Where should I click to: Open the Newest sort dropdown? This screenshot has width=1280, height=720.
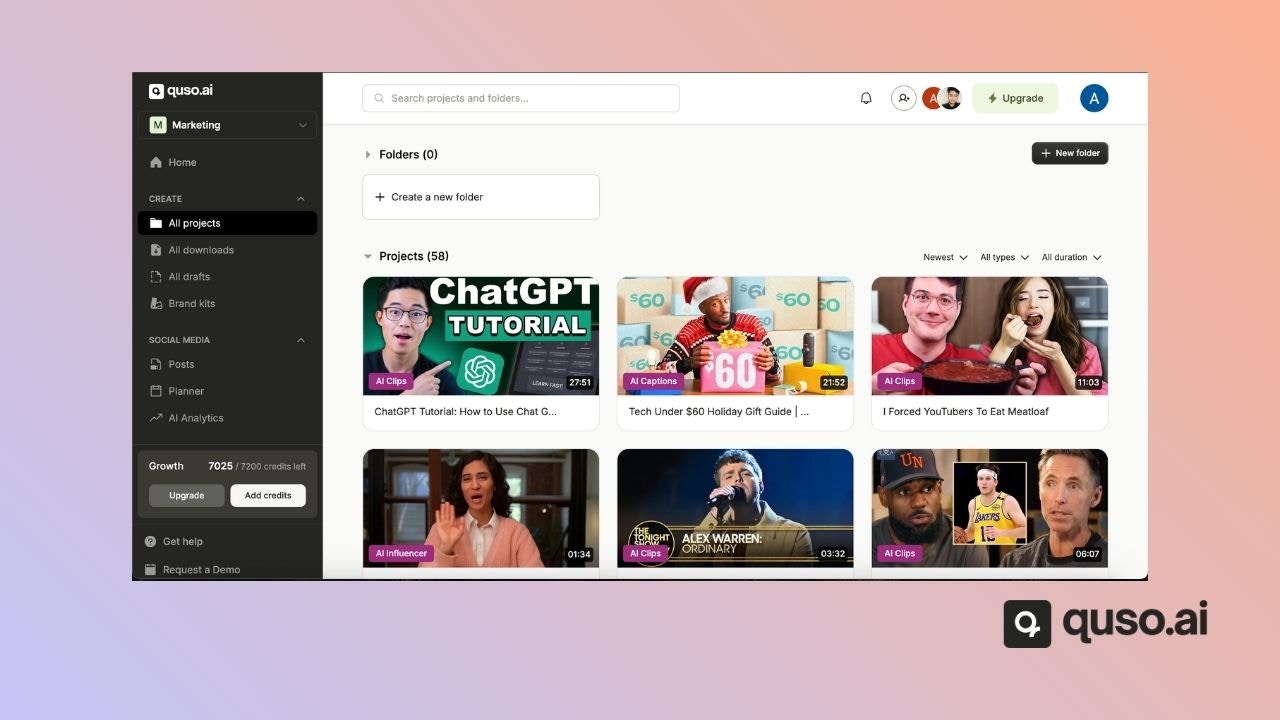pyautogui.click(x=945, y=257)
